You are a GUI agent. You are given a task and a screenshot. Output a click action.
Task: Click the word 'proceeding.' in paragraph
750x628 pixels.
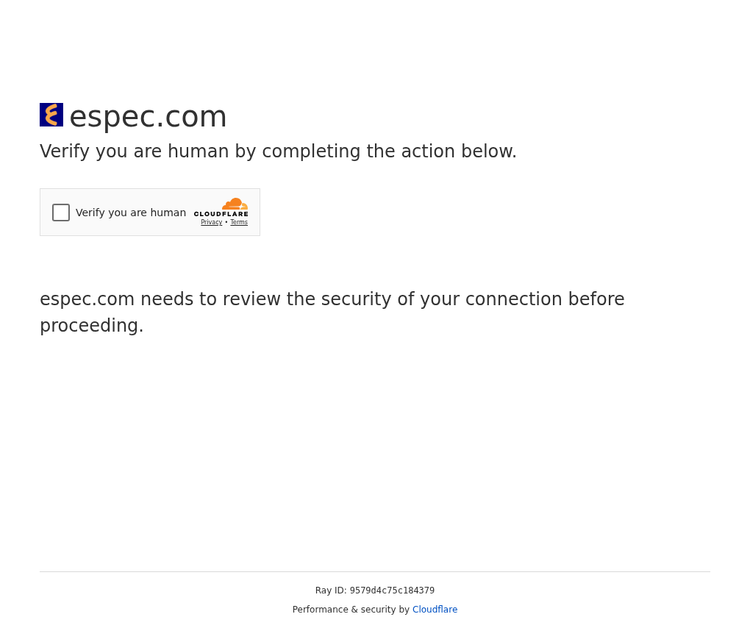pyautogui.click(x=91, y=326)
